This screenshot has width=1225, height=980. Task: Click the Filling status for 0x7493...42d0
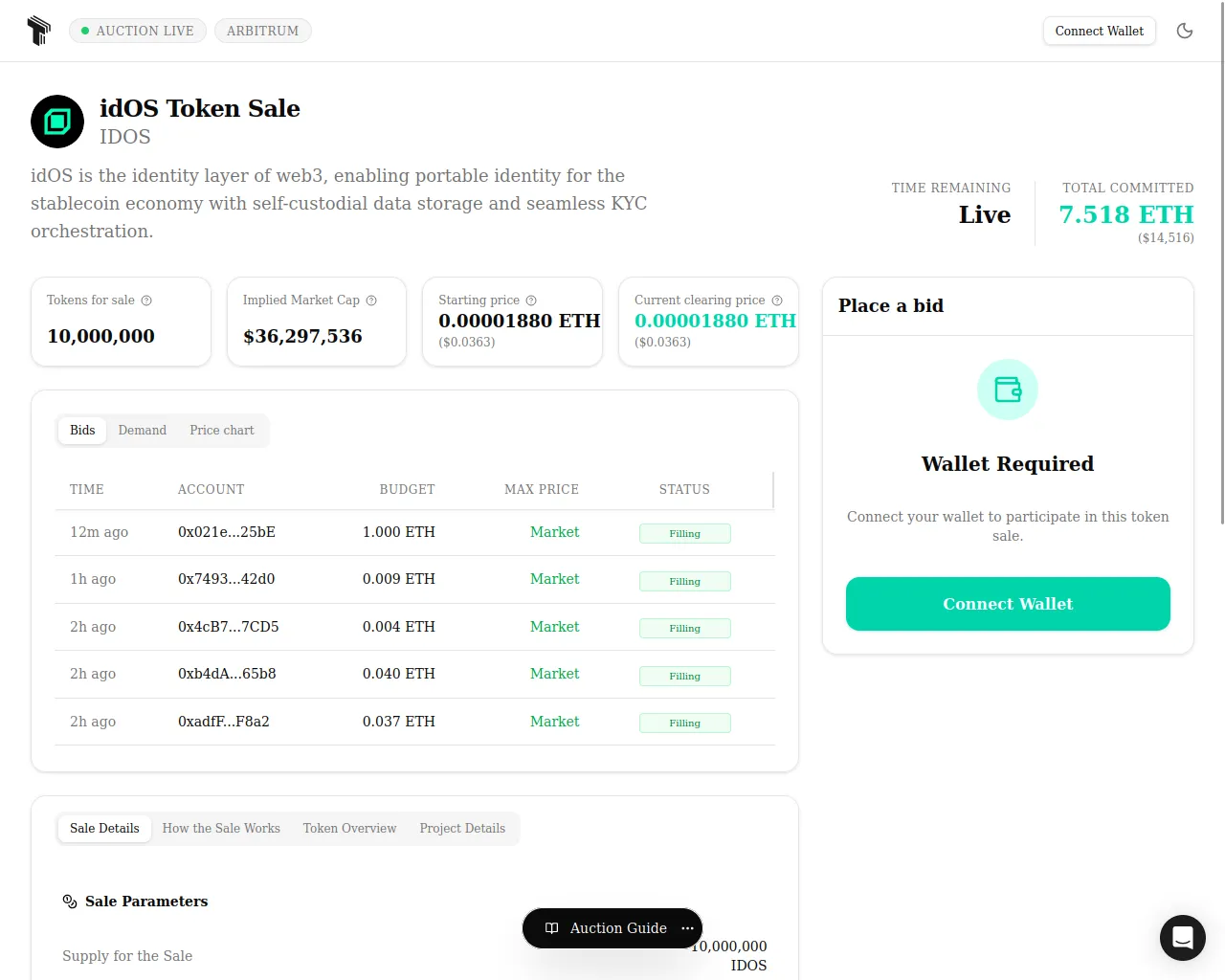[x=685, y=582]
